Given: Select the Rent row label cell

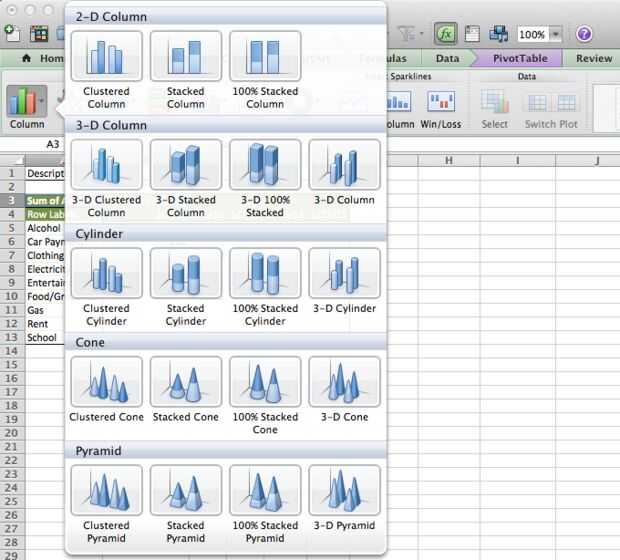Looking at the screenshot, I should (x=45, y=324).
